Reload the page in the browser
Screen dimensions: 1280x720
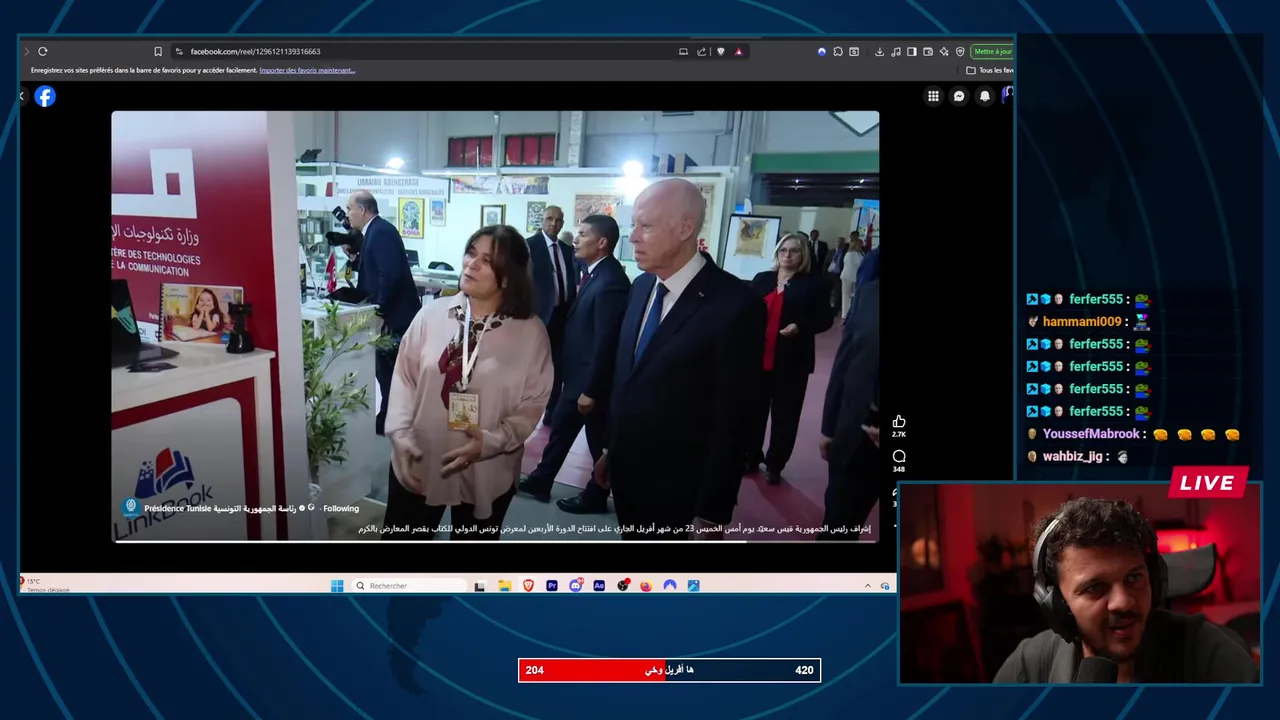click(x=43, y=51)
